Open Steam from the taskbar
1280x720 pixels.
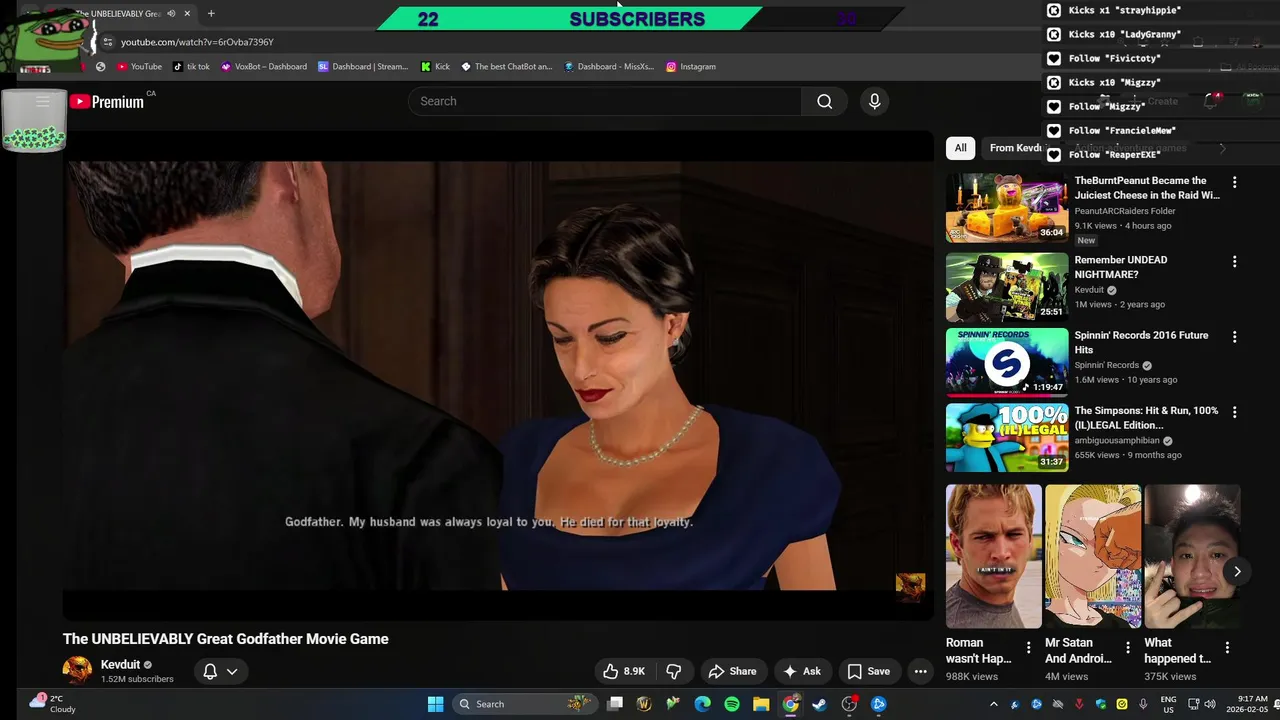819,704
